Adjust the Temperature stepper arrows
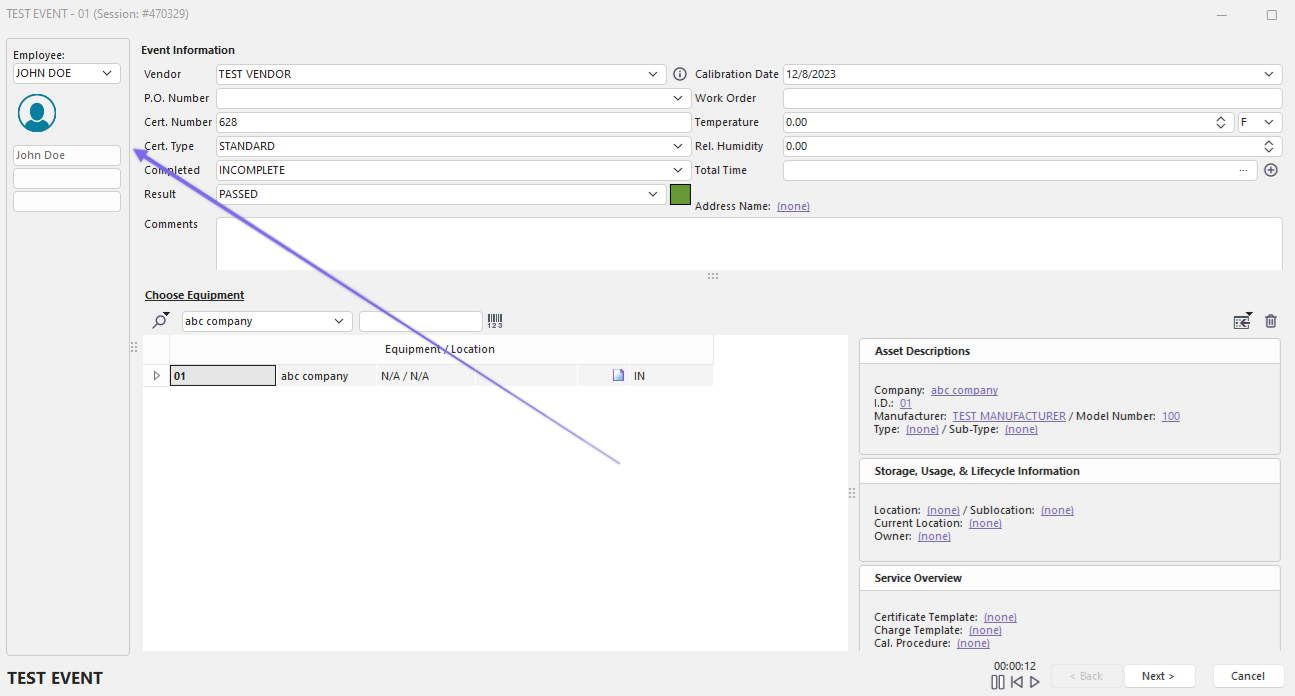The width and height of the screenshot is (1295, 696). (1221, 122)
